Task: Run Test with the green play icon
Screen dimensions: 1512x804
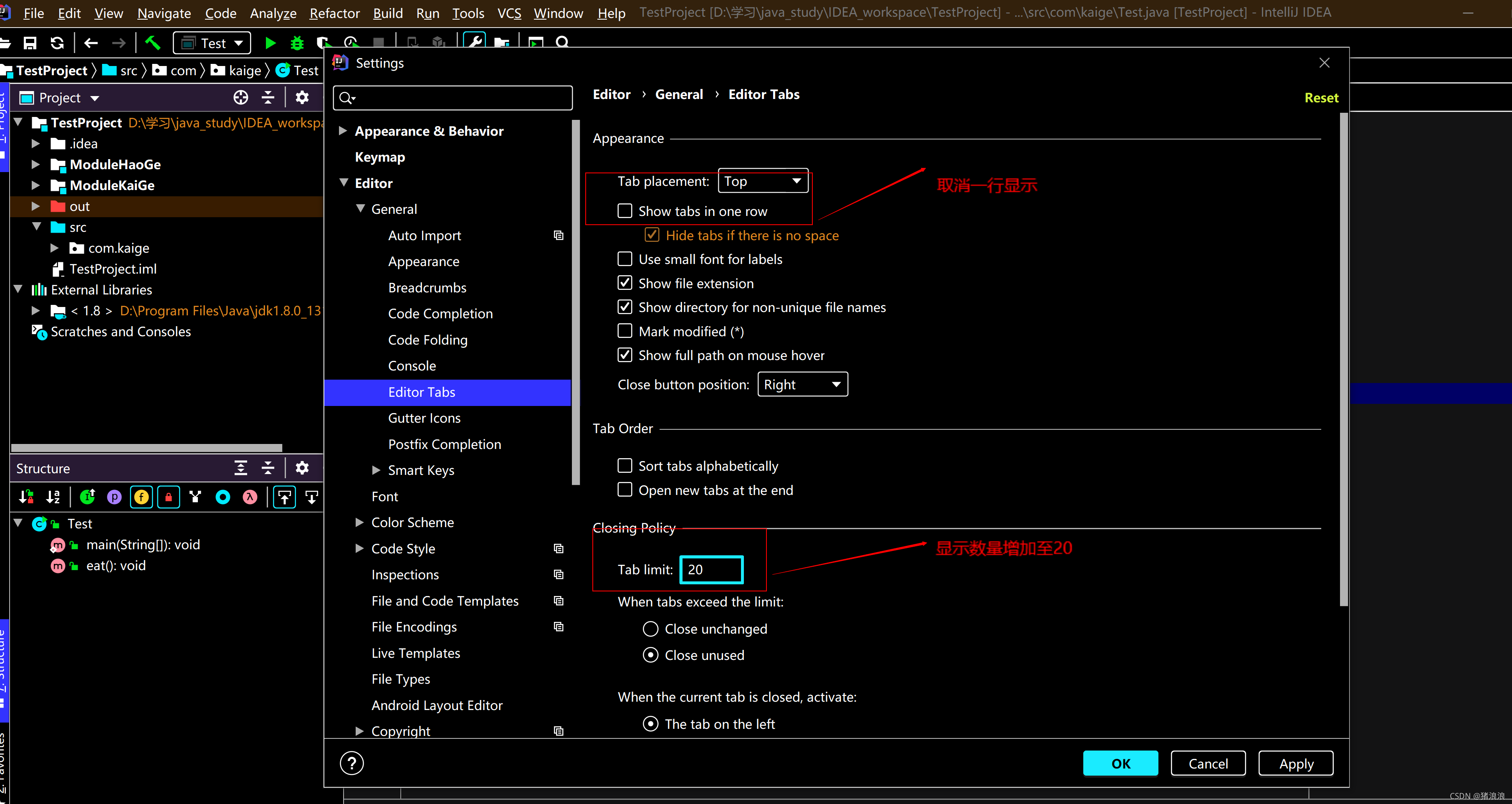Action: 270,43
